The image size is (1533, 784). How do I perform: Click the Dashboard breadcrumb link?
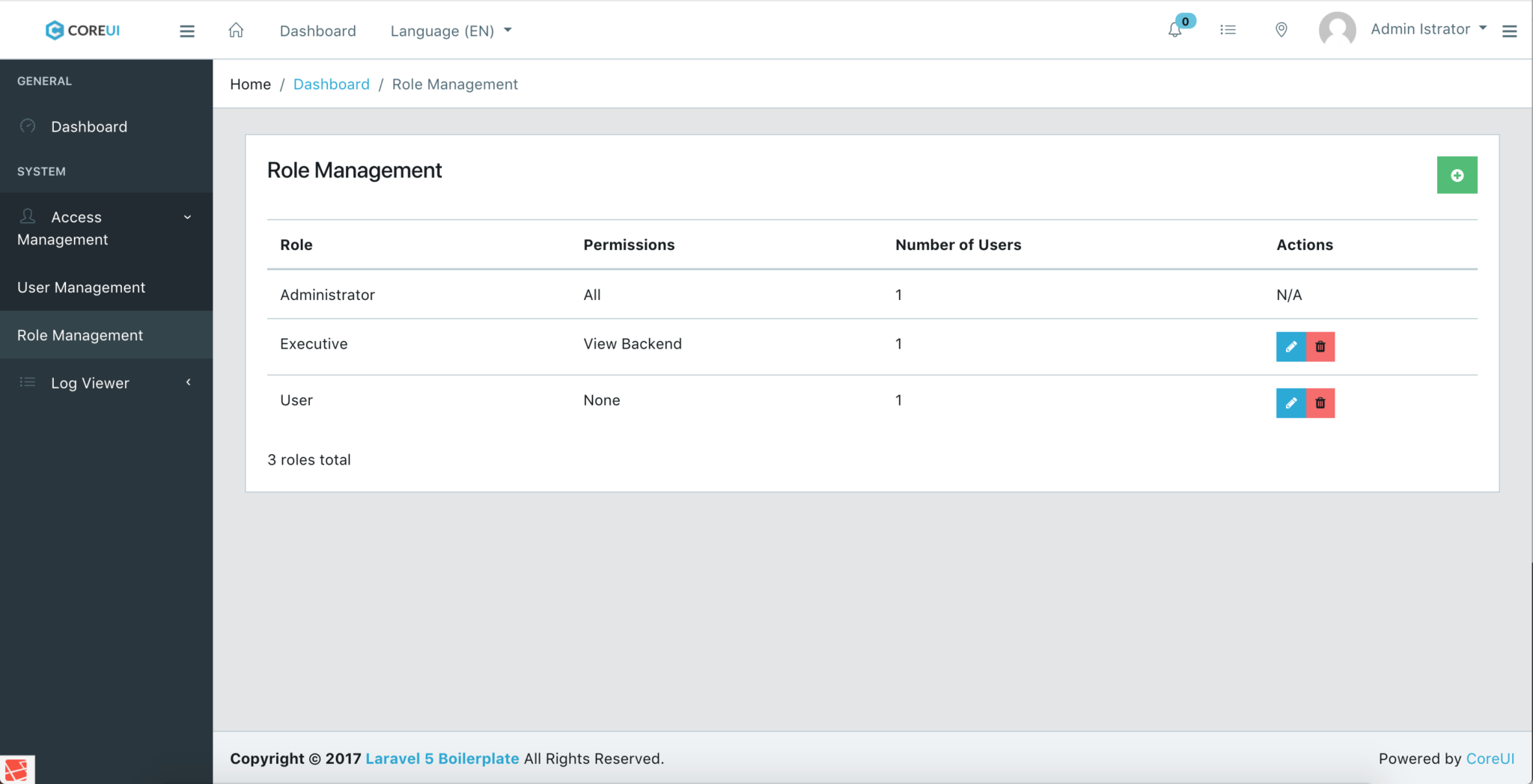tap(332, 84)
